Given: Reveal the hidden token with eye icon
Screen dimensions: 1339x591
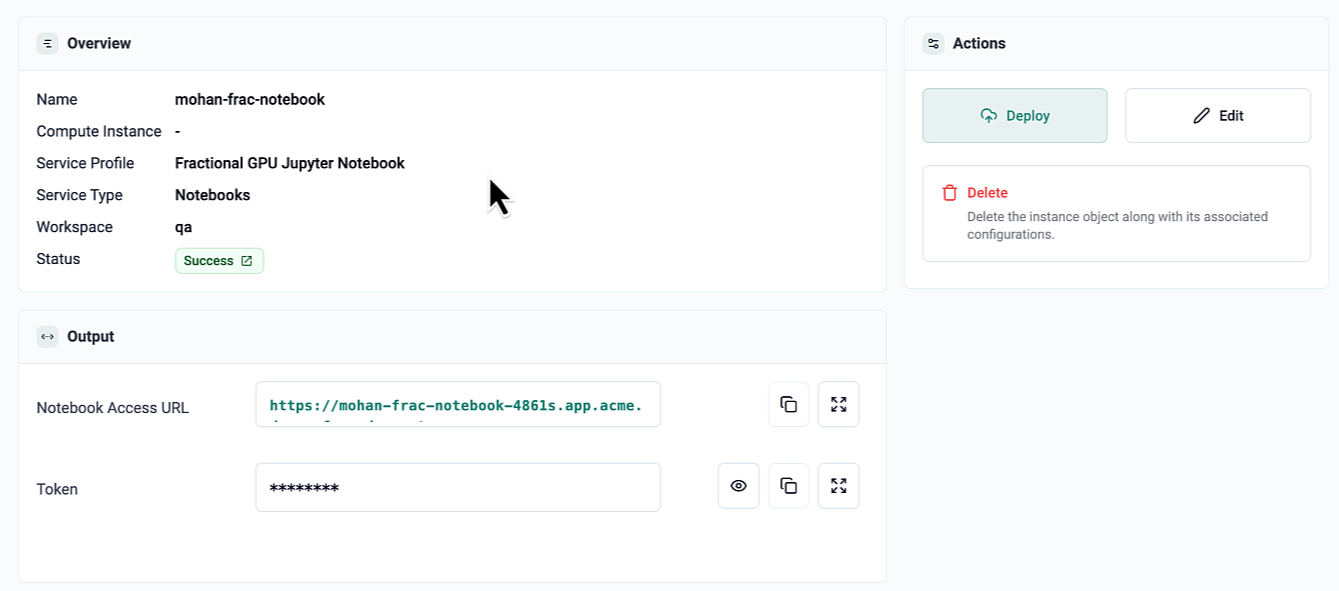Looking at the screenshot, I should tap(738, 486).
